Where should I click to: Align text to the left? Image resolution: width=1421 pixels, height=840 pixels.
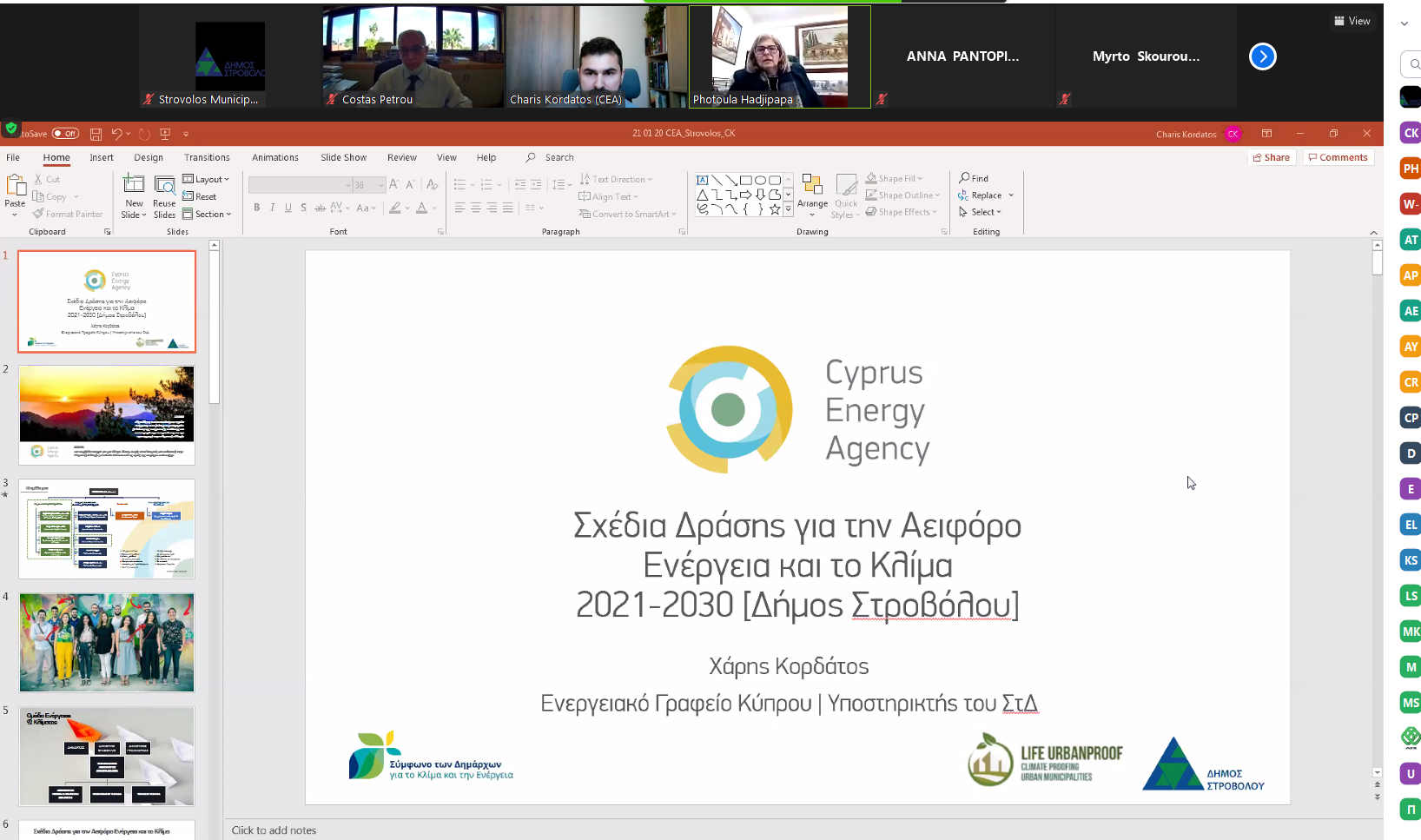(460, 208)
